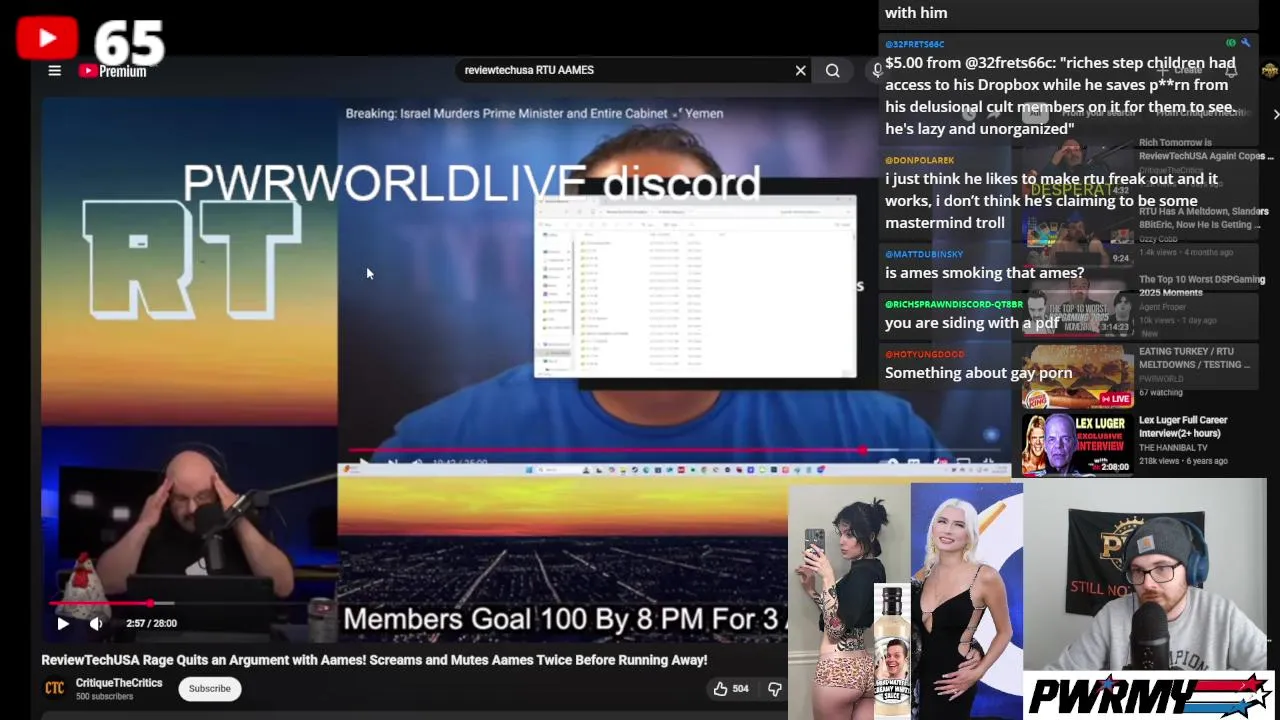1280x720 pixels.
Task: Click @32FRETS66C username in chat overlay
Action: pos(914,44)
